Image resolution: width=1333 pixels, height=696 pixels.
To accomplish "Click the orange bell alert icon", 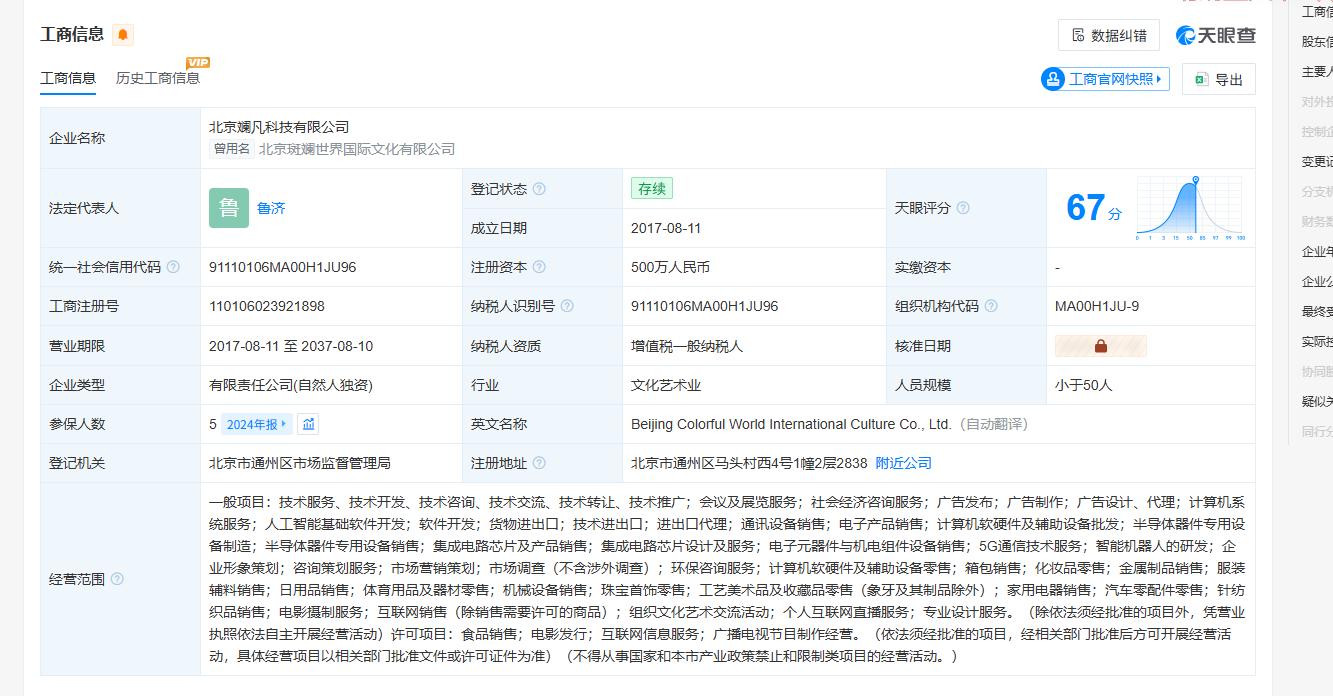I will coord(123,35).
